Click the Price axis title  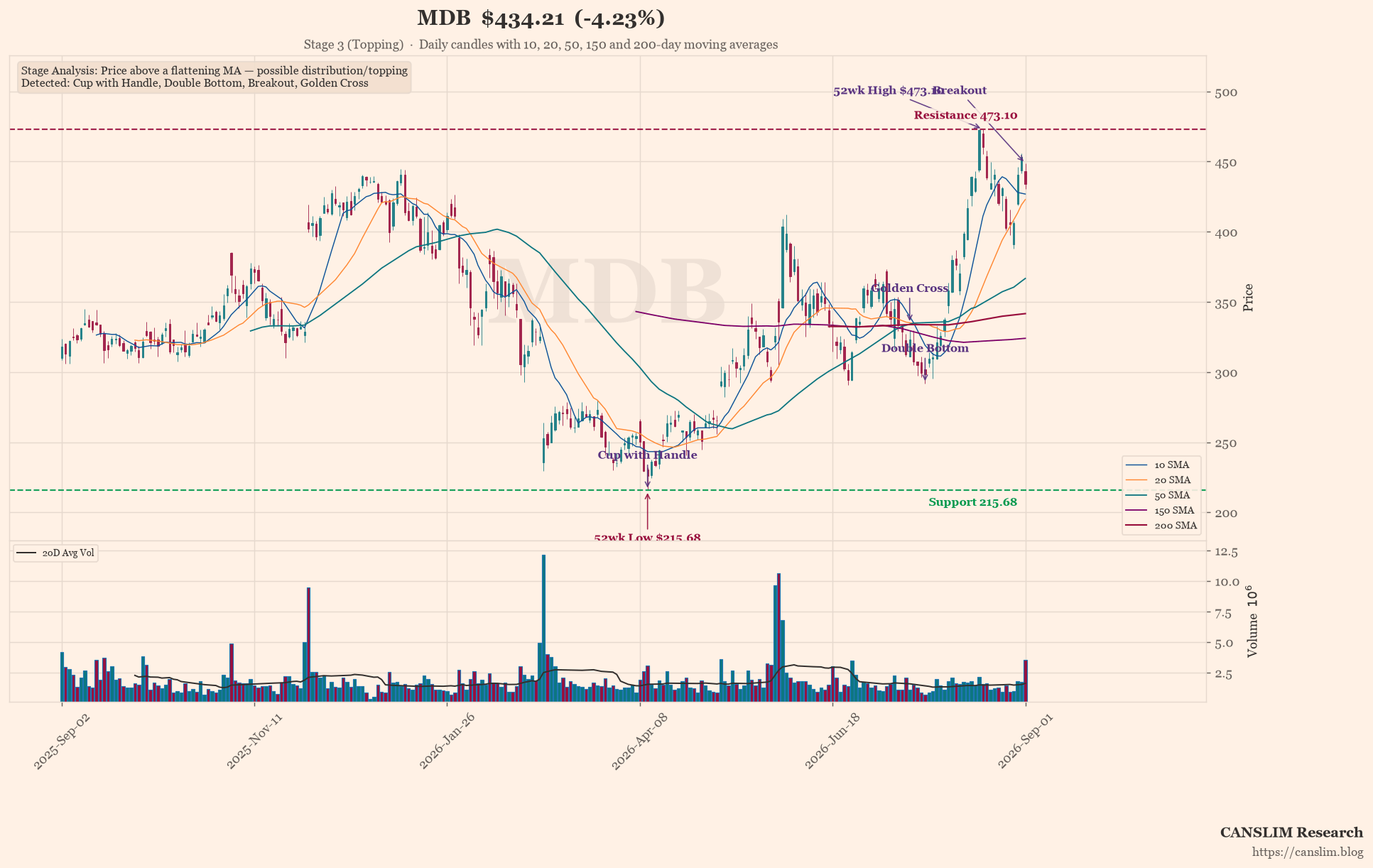(1249, 298)
